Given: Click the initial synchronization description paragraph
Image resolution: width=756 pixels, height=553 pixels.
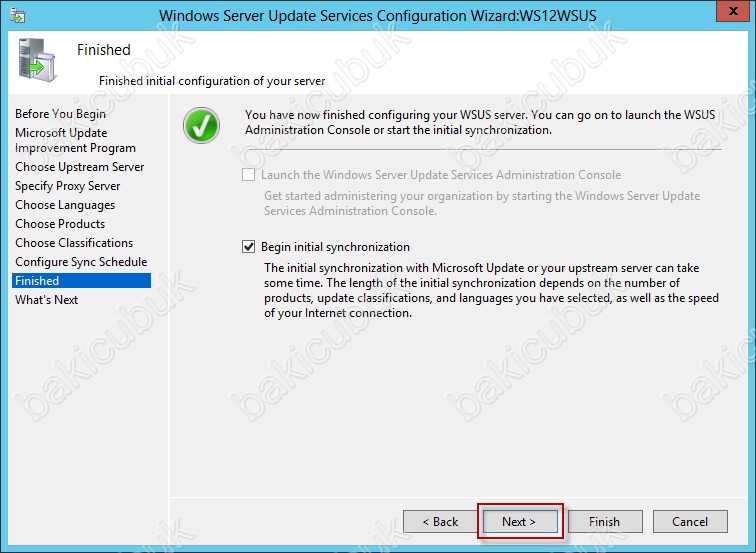Looking at the screenshot, I should coord(491,290).
